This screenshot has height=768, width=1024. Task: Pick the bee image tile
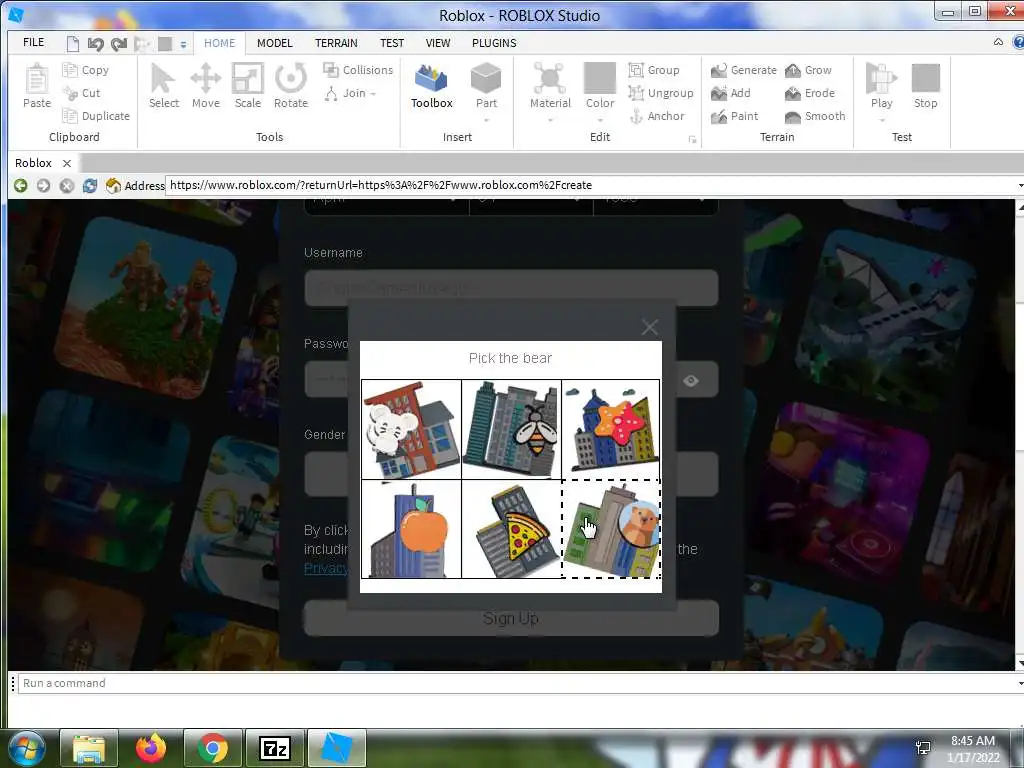point(511,429)
